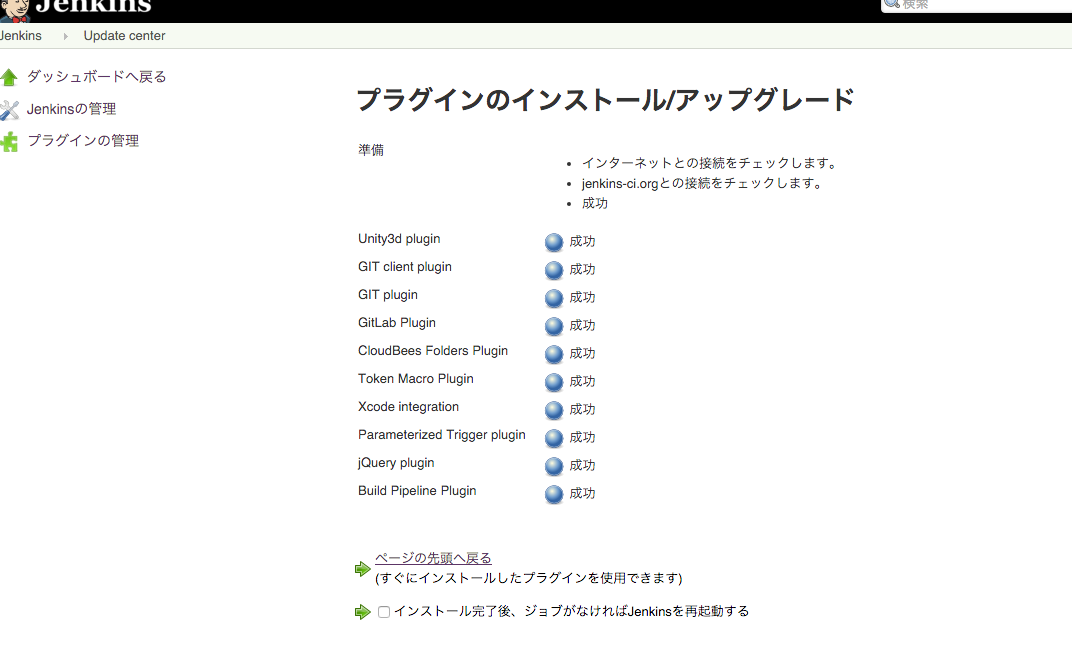The height and width of the screenshot is (669, 1072).
Task: Click the Jenkins management tools icon
Action: (x=9, y=109)
